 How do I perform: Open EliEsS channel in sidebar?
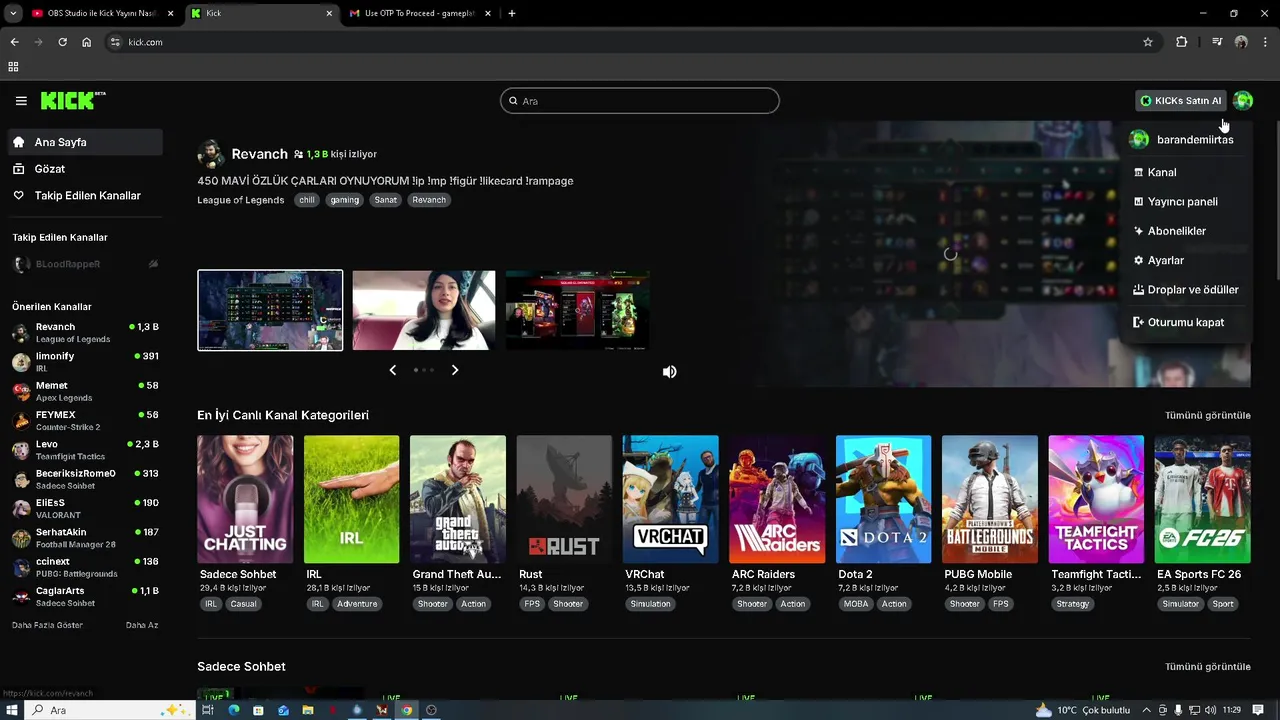(x=85, y=508)
